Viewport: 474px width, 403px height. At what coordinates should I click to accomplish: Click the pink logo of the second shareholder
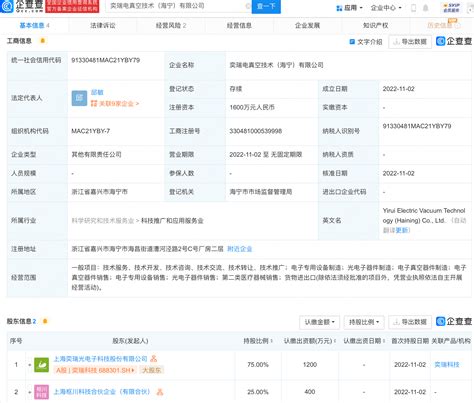pyautogui.click(x=42, y=392)
